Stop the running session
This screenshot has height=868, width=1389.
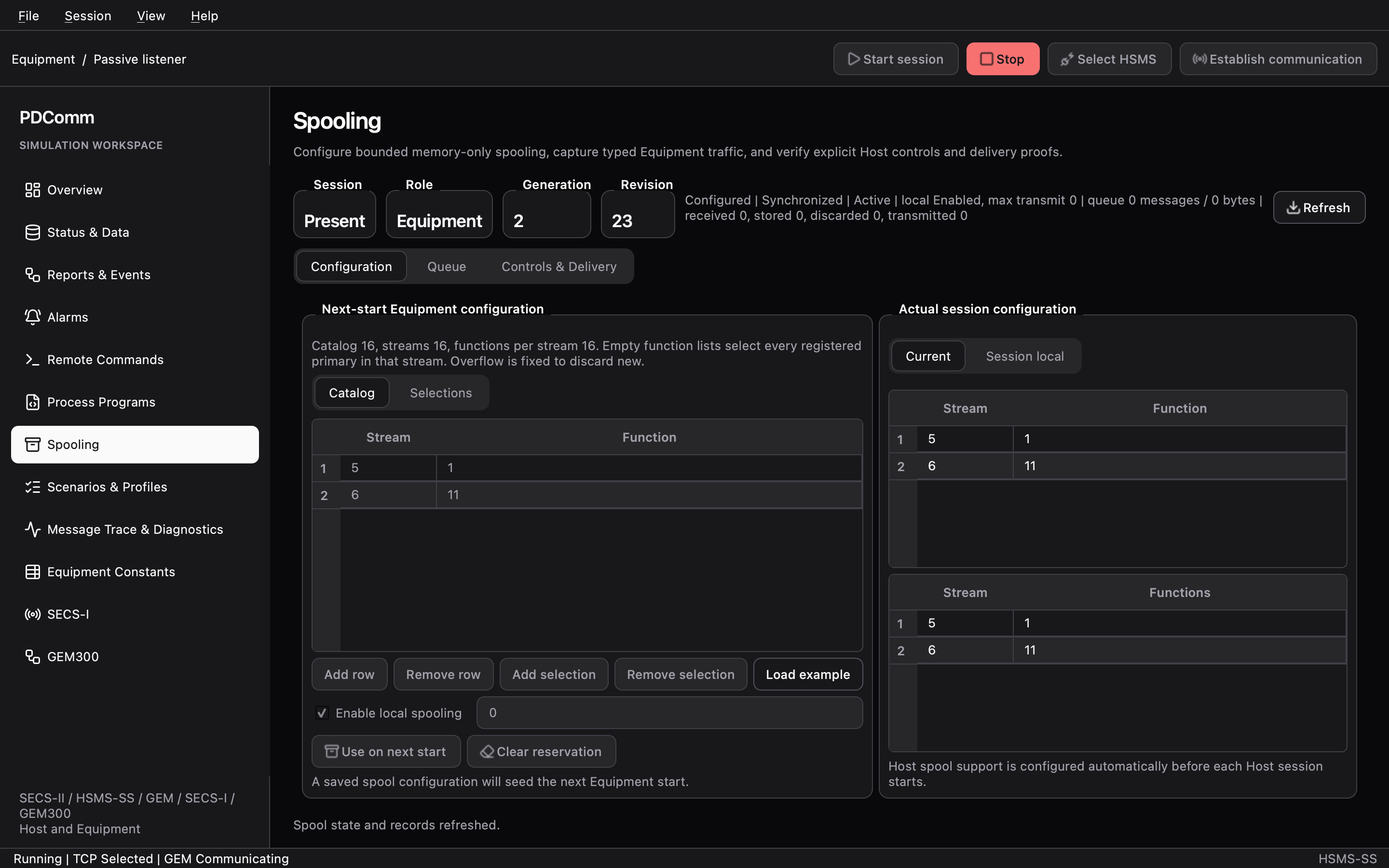(x=1003, y=59)
